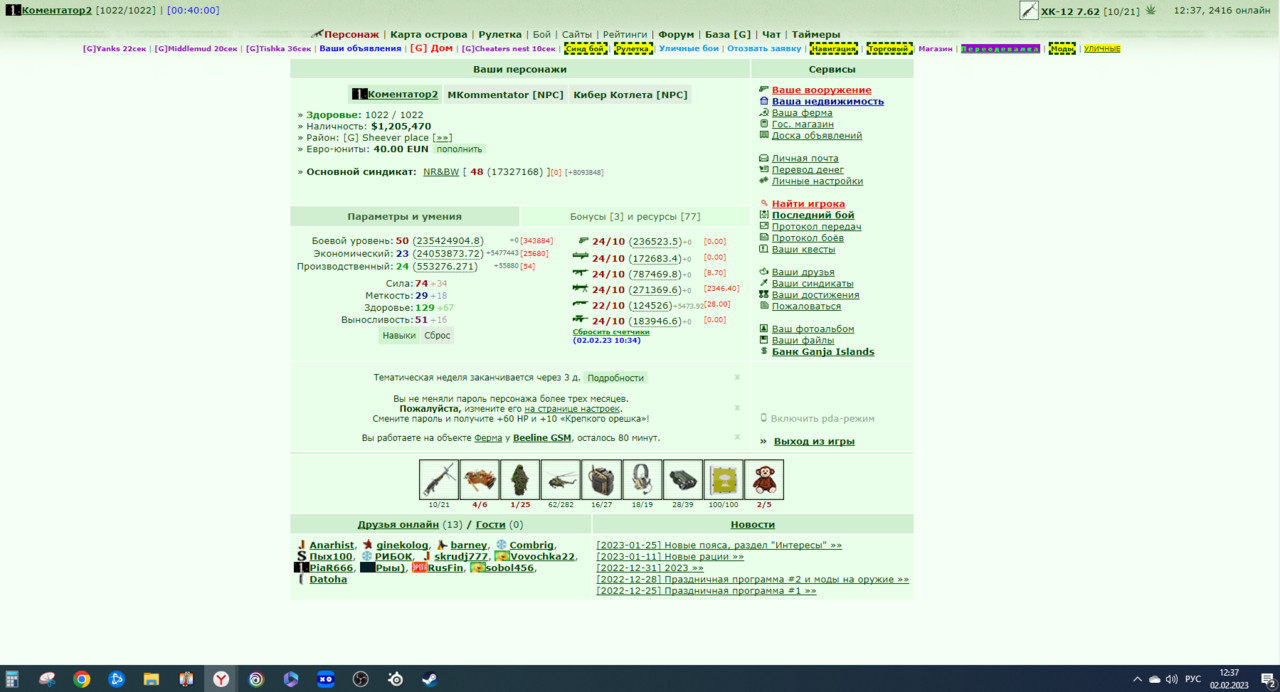The width and height of the screenshot is (1280, 692).
Task: Open the machine gun item slot 10/21
Action: pyautogui.click(x=439, y=480)
